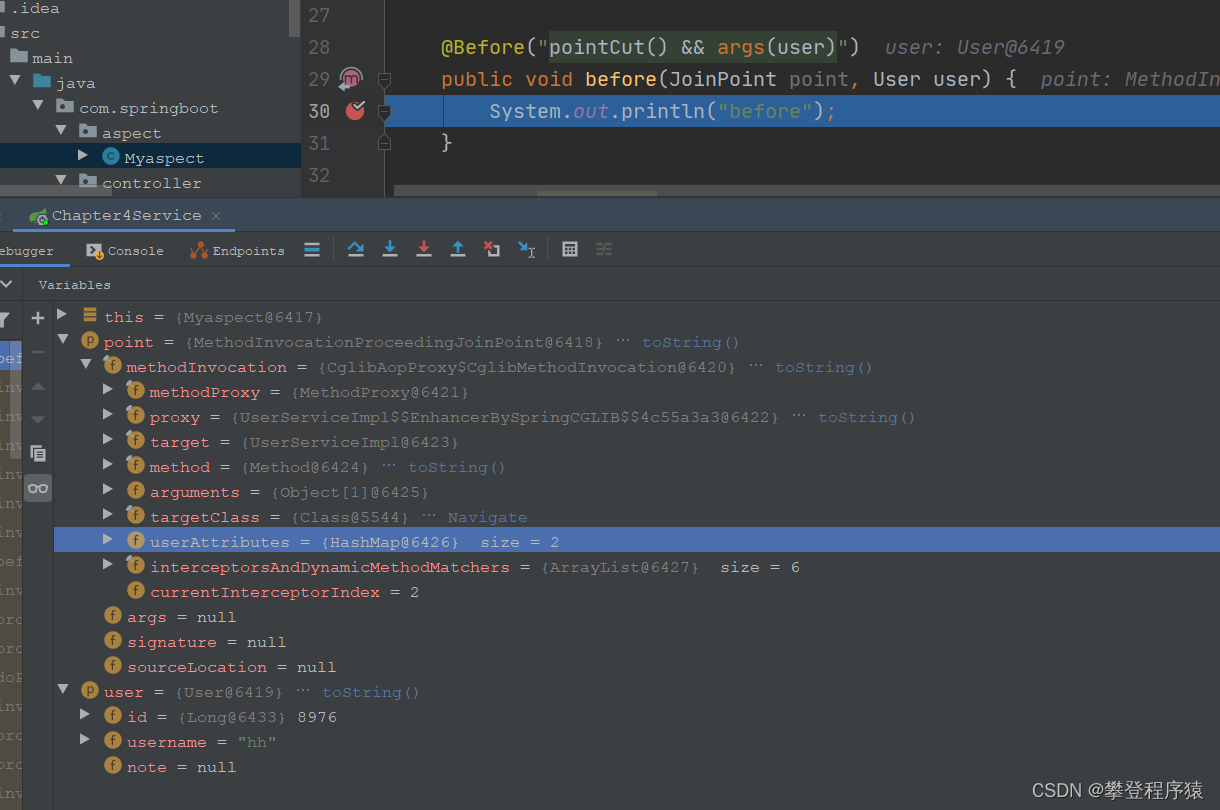Click the frames dropdown chevron
Screen dimensions: 1220x810
6,285
